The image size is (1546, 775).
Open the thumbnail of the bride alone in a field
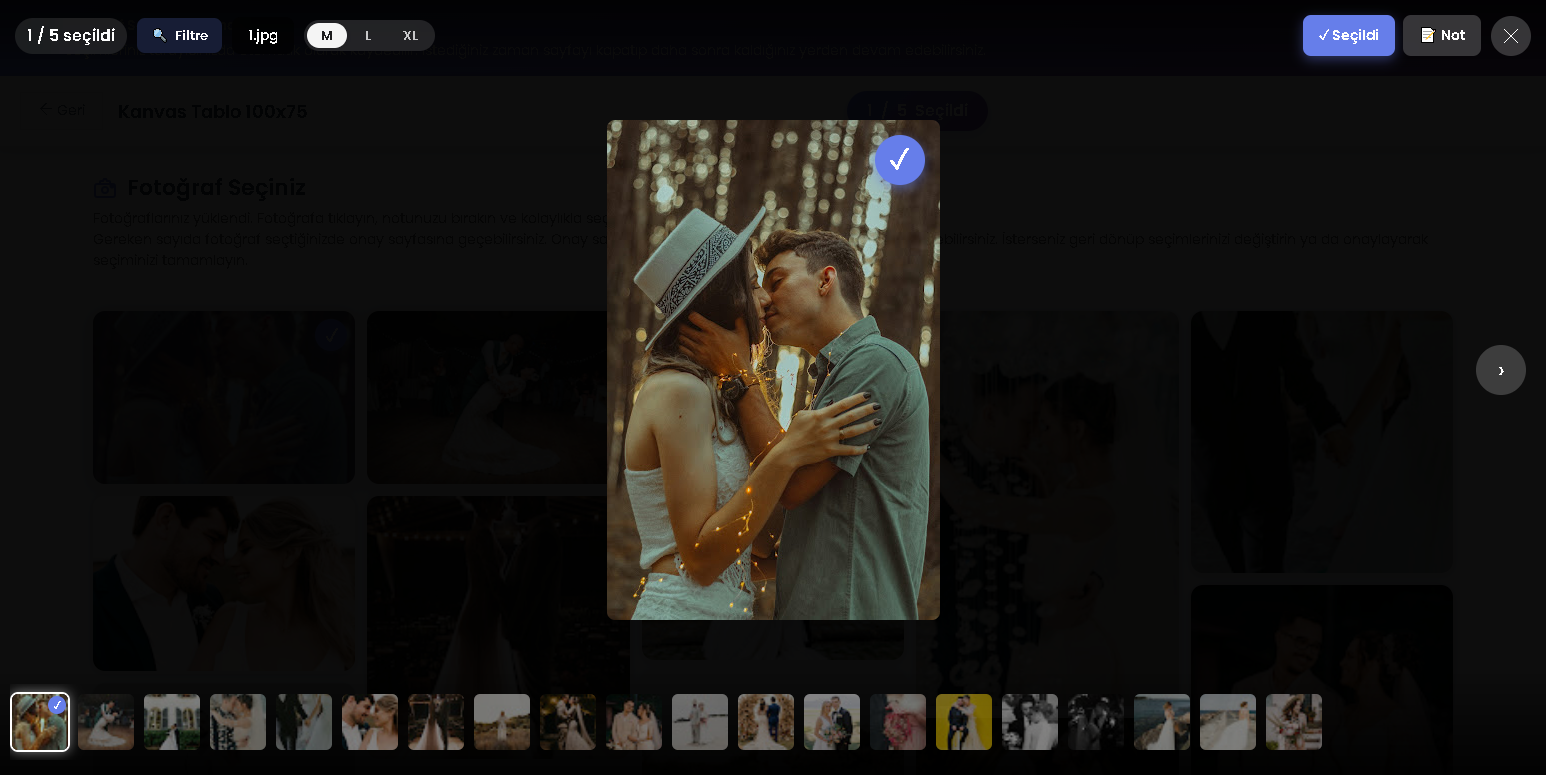502,722
